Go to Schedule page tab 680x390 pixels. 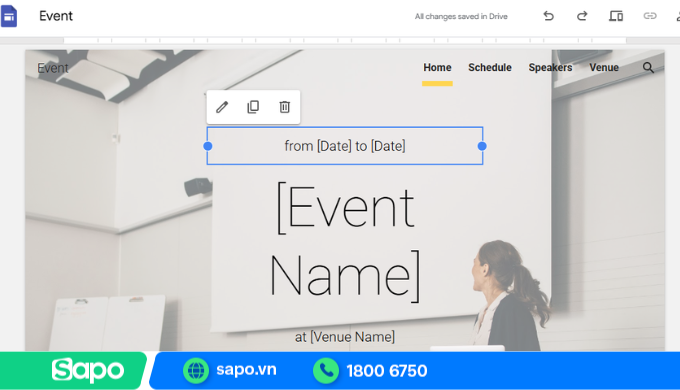click(x=490, y=68)
